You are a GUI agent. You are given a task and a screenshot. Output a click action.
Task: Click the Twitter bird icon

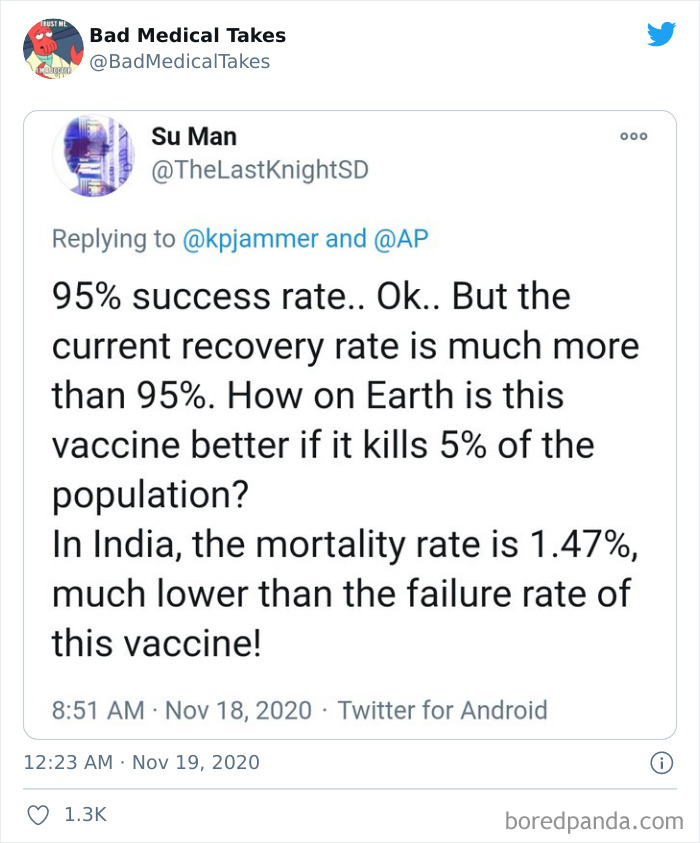click(660, 34)
